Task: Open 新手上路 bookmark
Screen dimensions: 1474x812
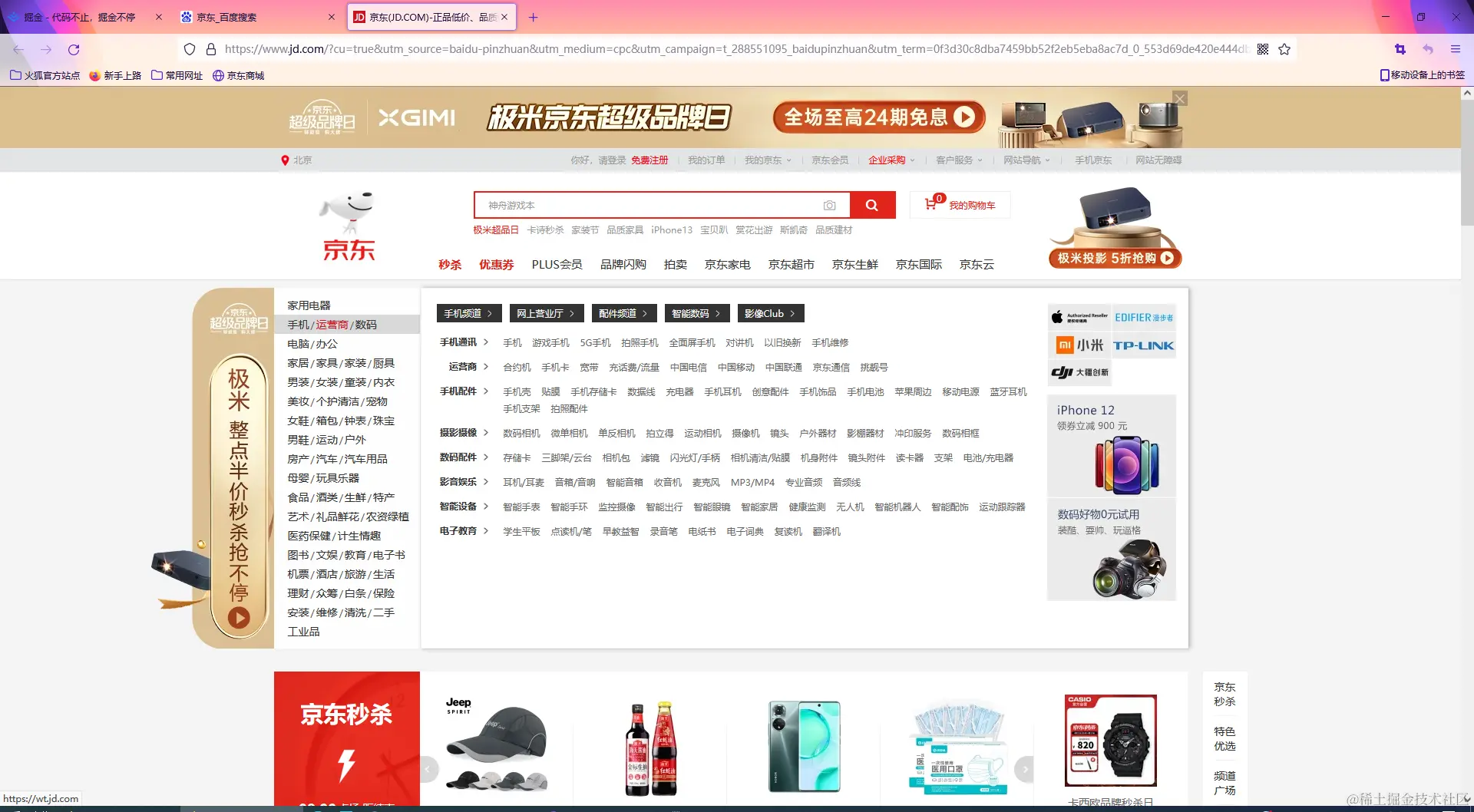Action: click(x=115, y=75)
